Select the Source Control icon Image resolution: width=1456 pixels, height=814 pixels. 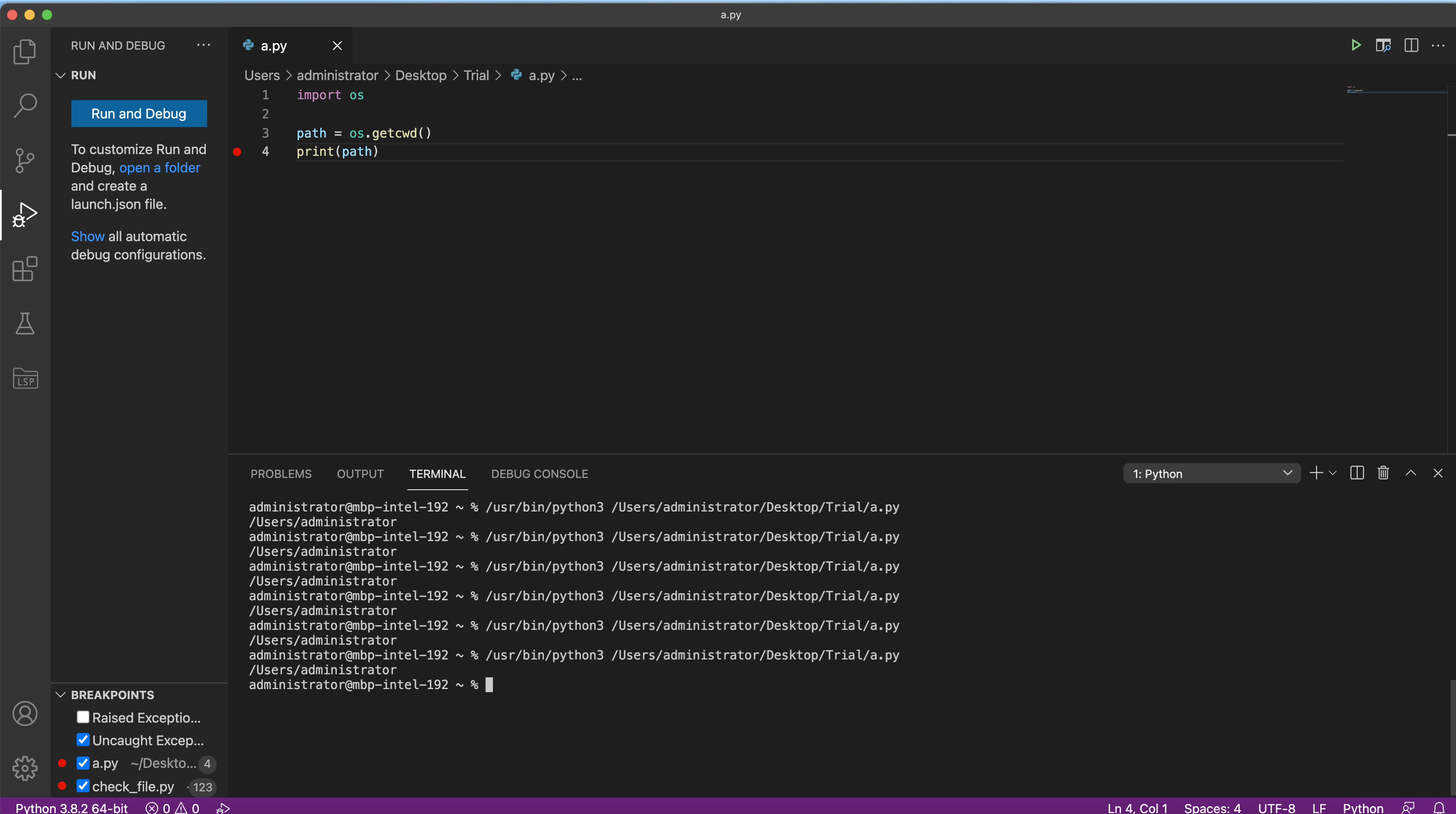25,160
